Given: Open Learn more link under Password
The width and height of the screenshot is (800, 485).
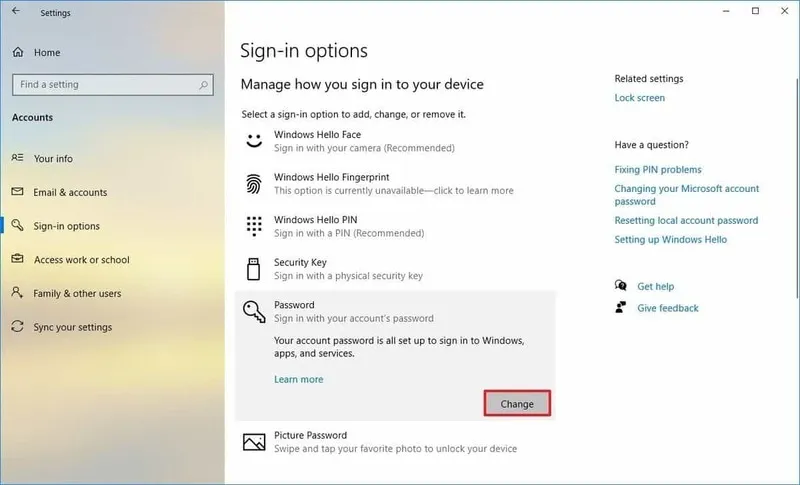Looking at the screenshot, I should 298,379.
